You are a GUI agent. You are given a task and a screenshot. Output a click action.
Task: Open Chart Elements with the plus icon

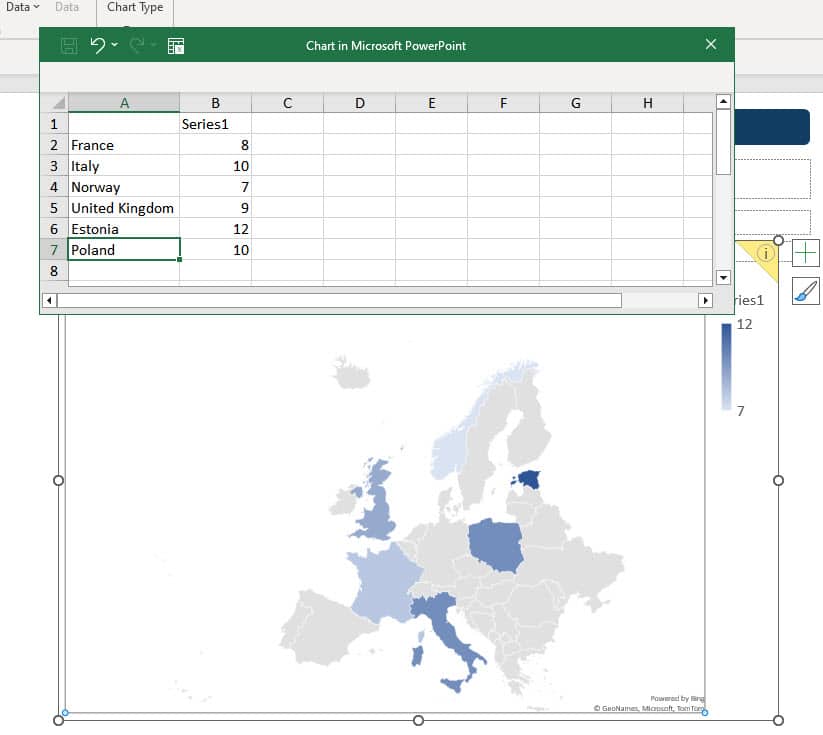[x=807, y=253]
